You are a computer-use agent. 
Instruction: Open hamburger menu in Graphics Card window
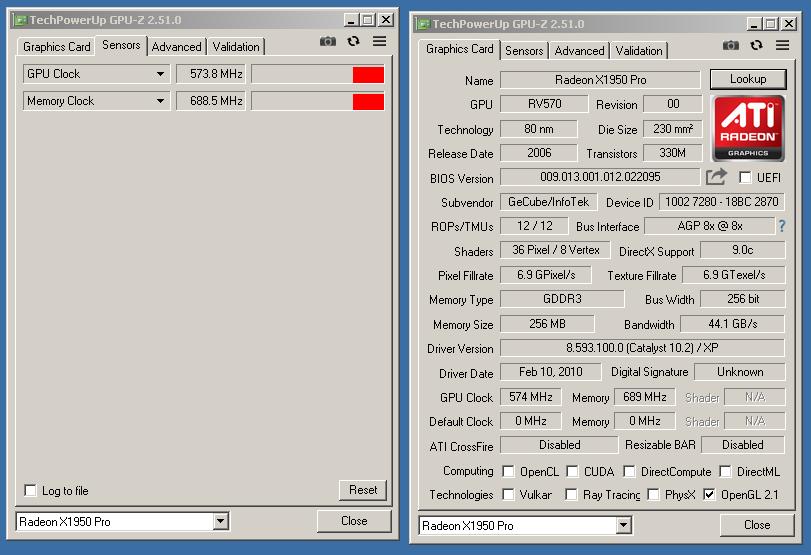click(x=783, y=45)
